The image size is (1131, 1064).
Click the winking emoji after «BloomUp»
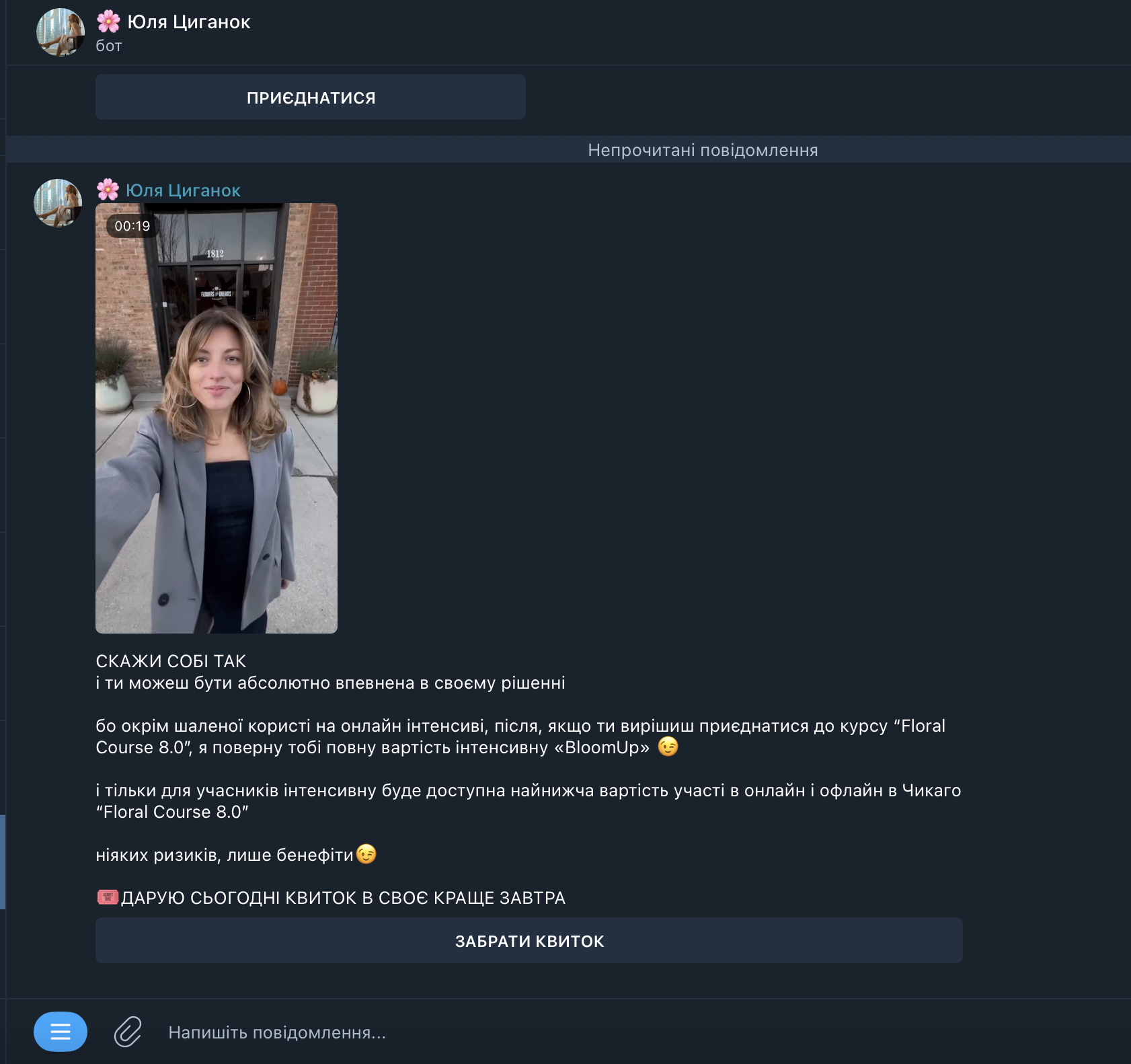[668, 747]
